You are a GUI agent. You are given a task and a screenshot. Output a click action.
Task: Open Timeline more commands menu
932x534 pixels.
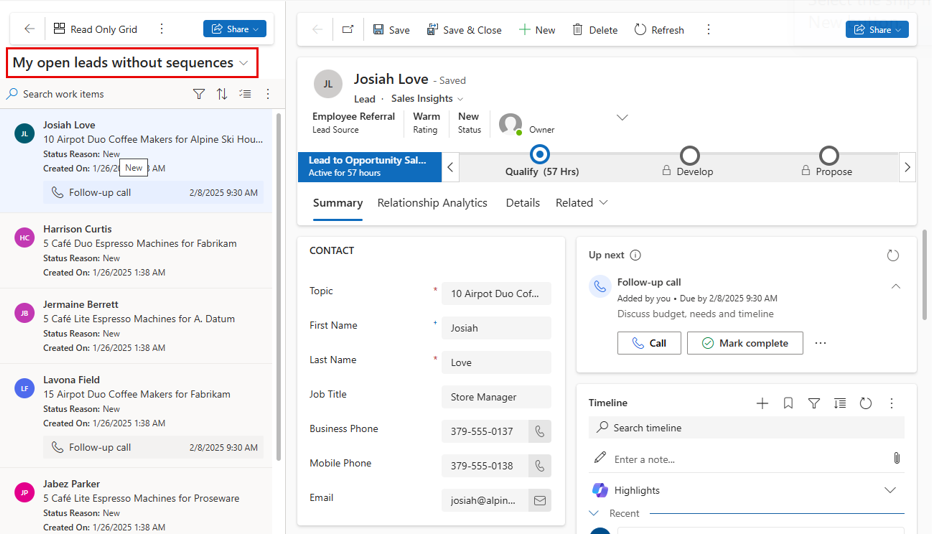(x=892, y=403)
